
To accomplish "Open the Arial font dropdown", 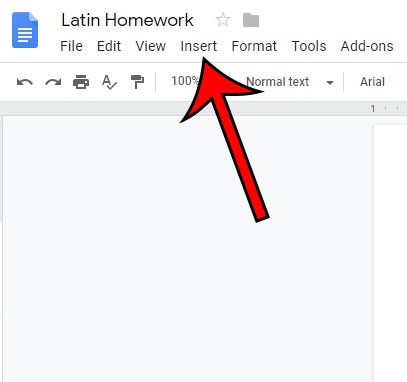I will [372, 82].
